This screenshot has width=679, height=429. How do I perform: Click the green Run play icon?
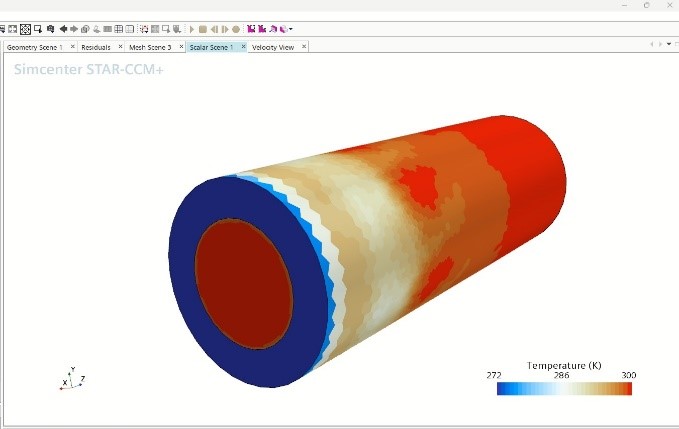point(191,29)
